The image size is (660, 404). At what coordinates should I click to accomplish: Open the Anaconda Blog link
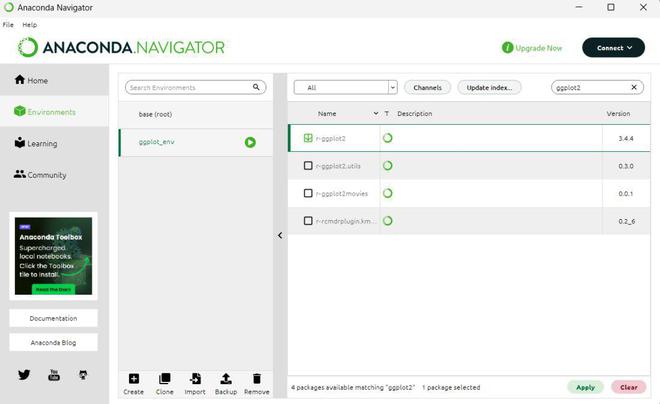pos(53,343)
